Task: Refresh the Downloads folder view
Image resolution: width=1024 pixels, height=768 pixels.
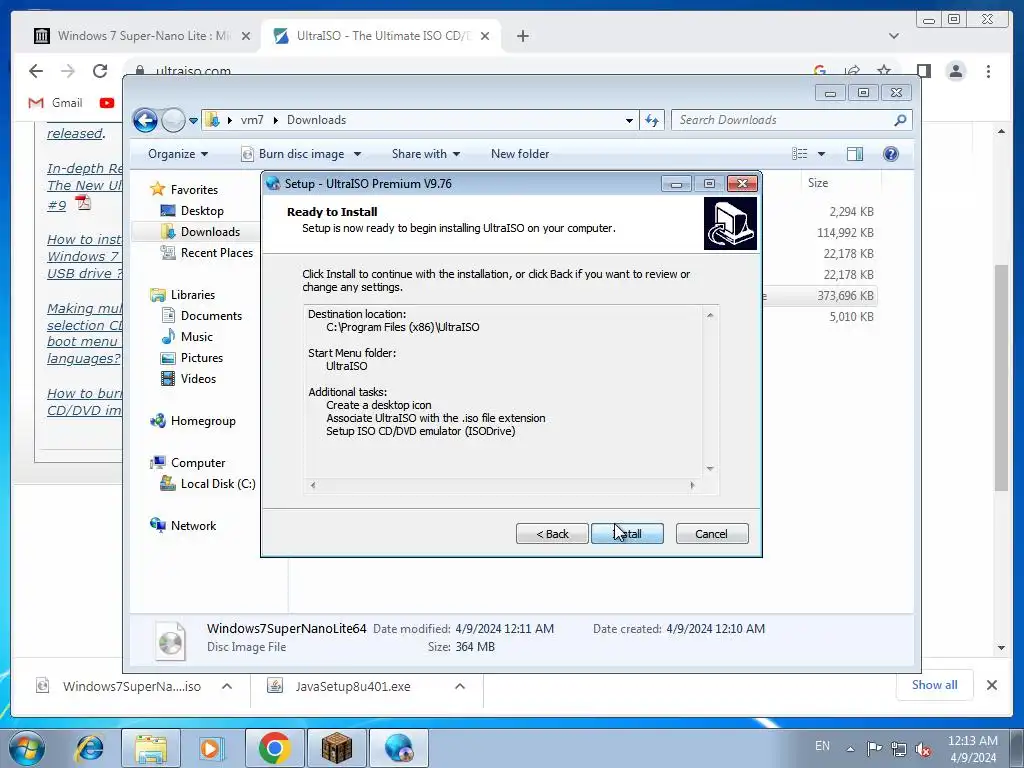Action: (652, 120)
